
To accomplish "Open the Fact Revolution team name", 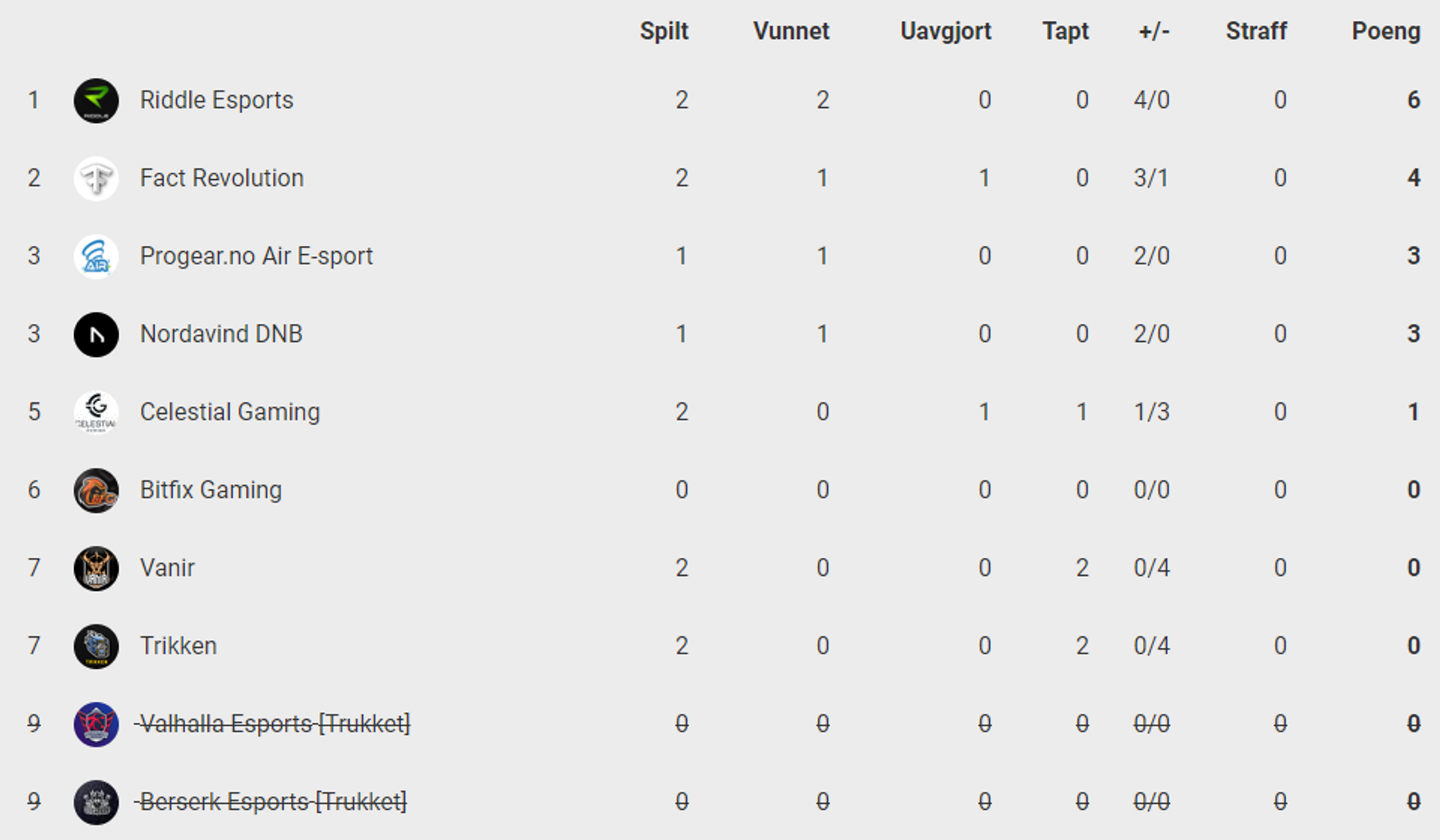I will [222, 178].
